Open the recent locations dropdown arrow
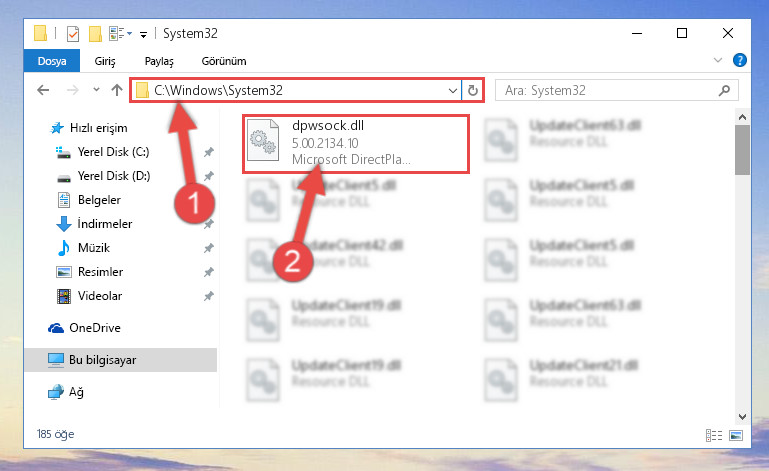 [96, 90]
